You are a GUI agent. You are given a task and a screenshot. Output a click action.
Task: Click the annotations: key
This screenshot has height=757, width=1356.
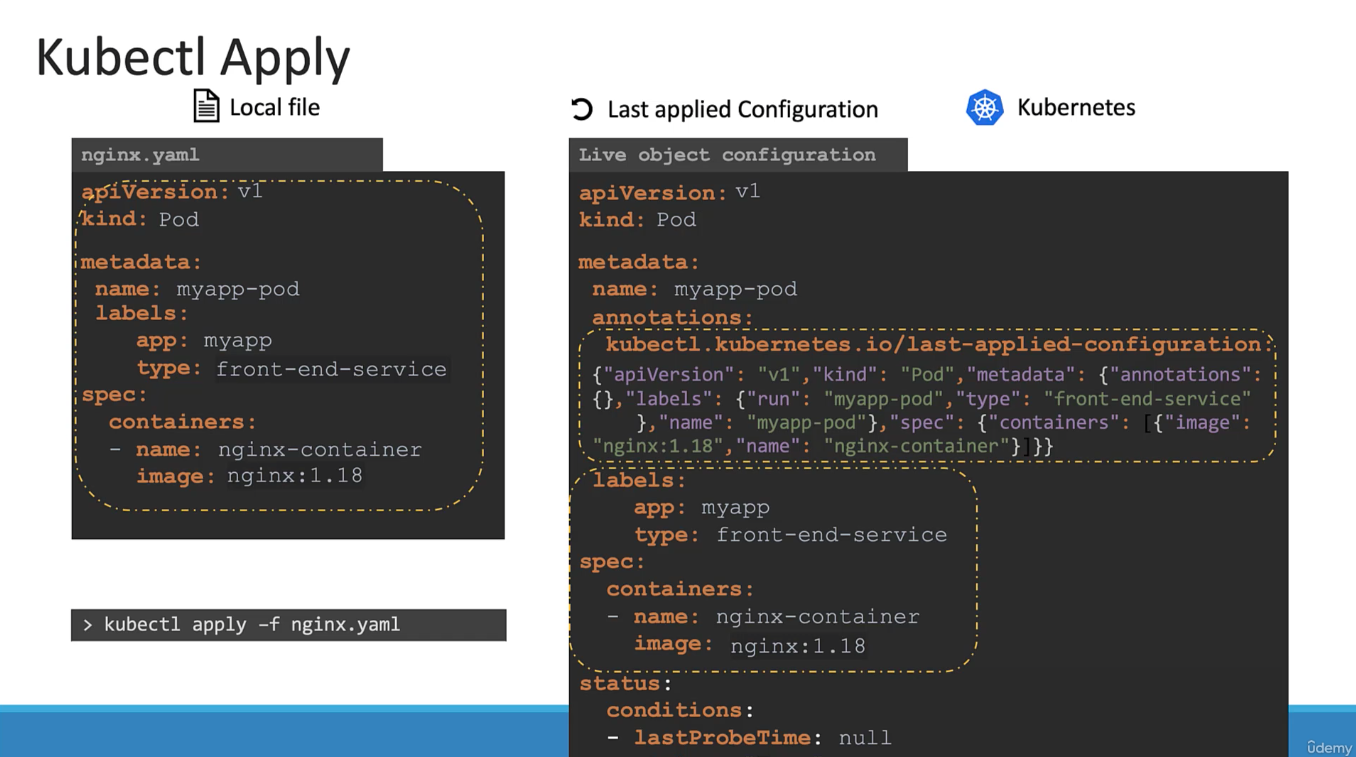[672, 318]
